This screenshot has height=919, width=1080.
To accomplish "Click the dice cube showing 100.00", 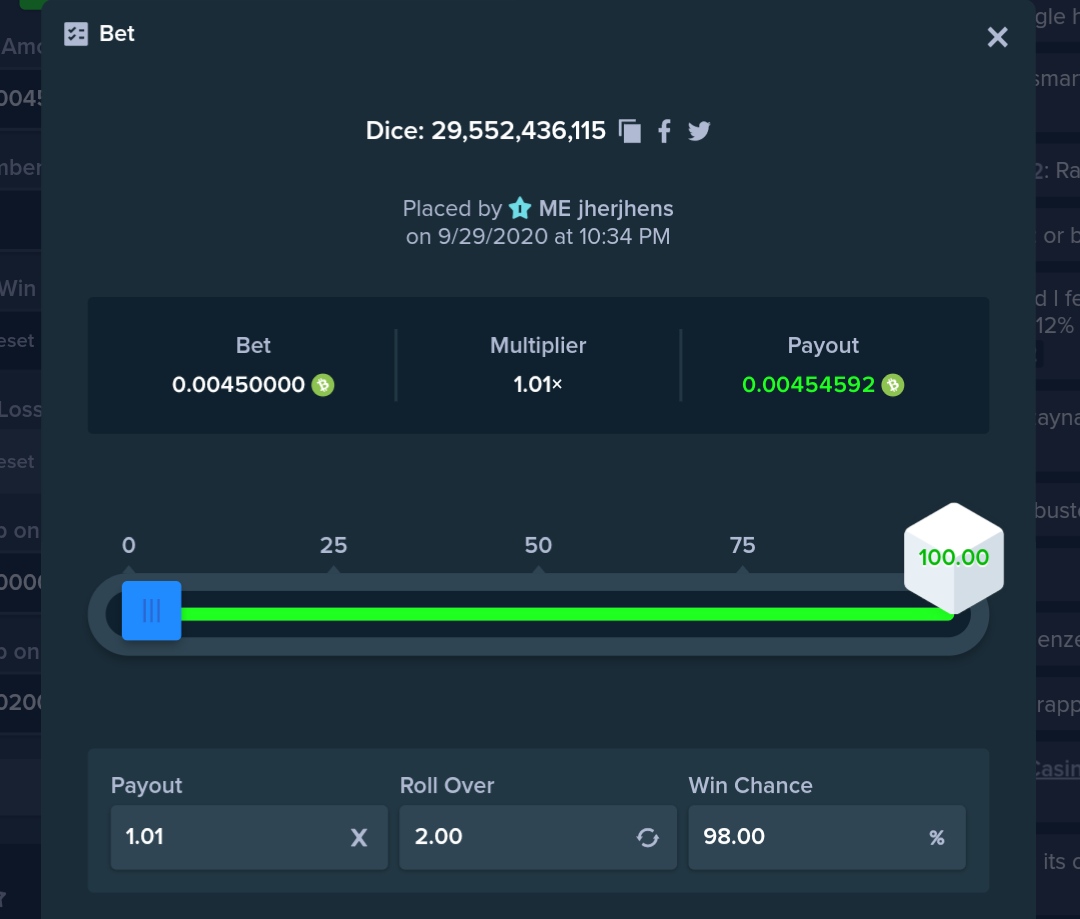I will point(953,557).
